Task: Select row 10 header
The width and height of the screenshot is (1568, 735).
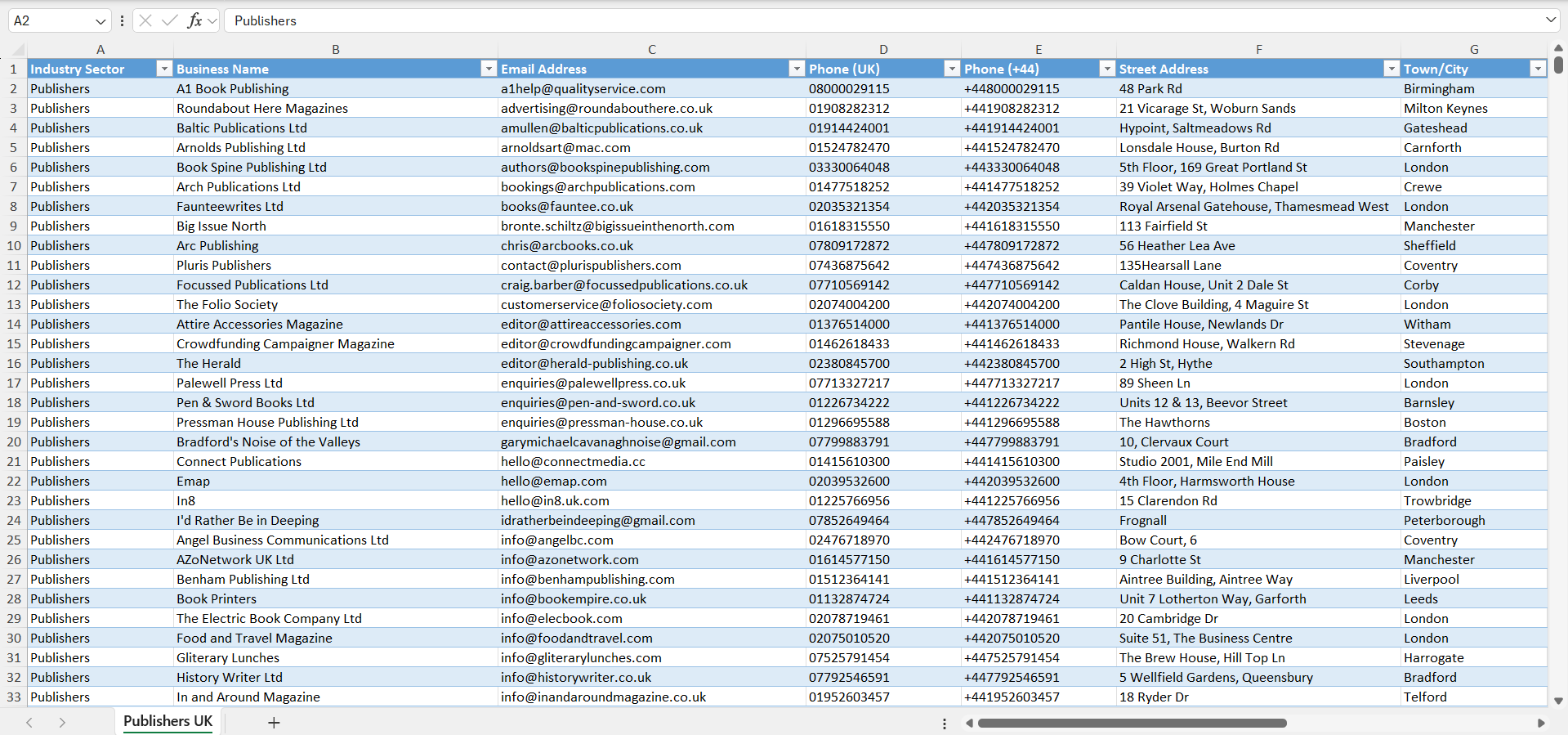Action: (x=14, y=245)
